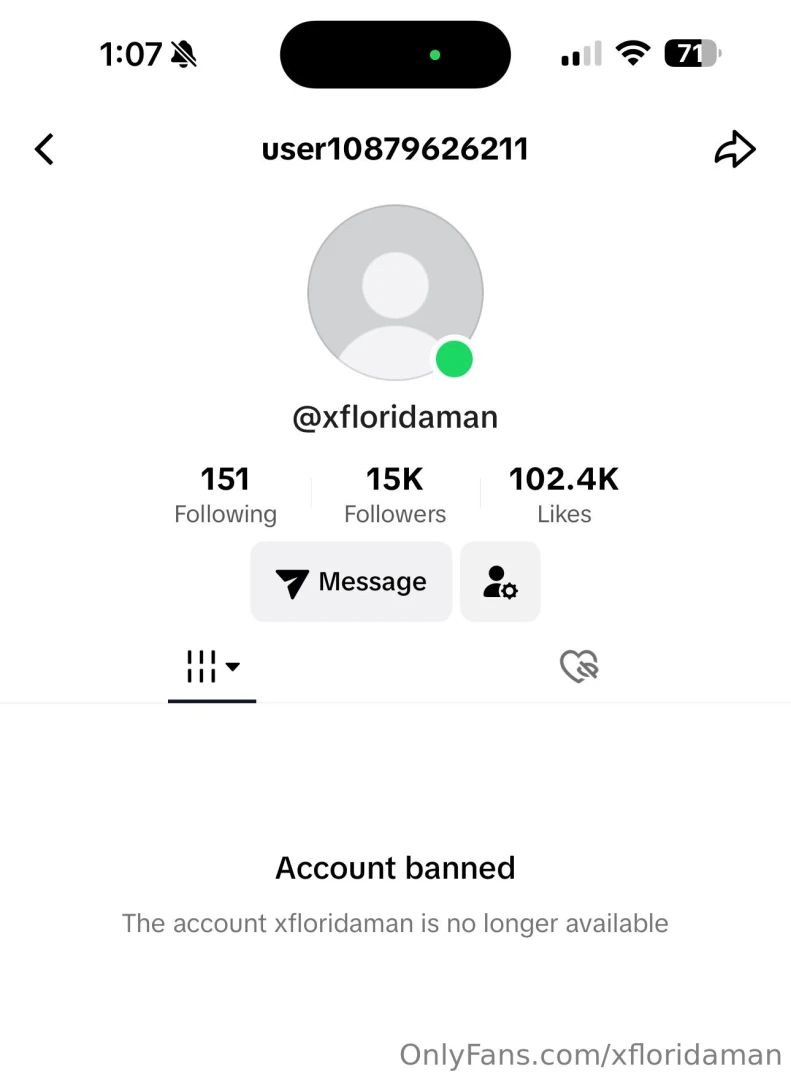Tap the profile avatar placeholder image

[x=395, y=292]
